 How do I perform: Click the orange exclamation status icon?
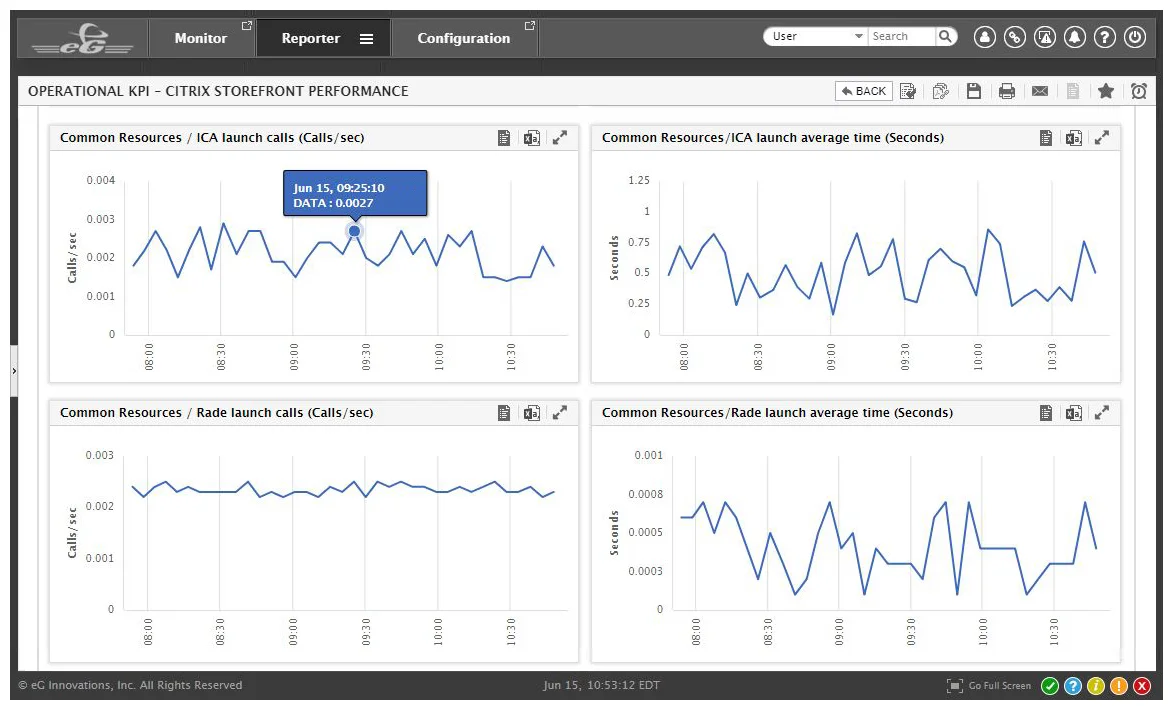point(1119,686)
